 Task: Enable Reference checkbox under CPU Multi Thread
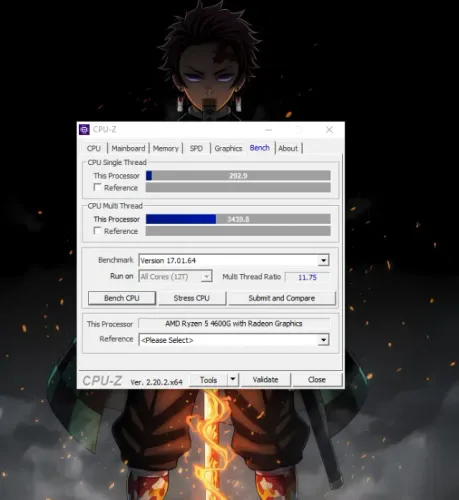[97, 231]
